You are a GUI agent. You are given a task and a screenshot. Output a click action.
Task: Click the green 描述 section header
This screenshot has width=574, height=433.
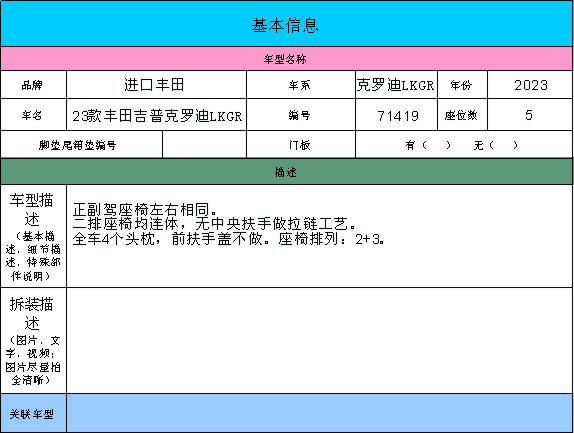click(x=286, y=172)
